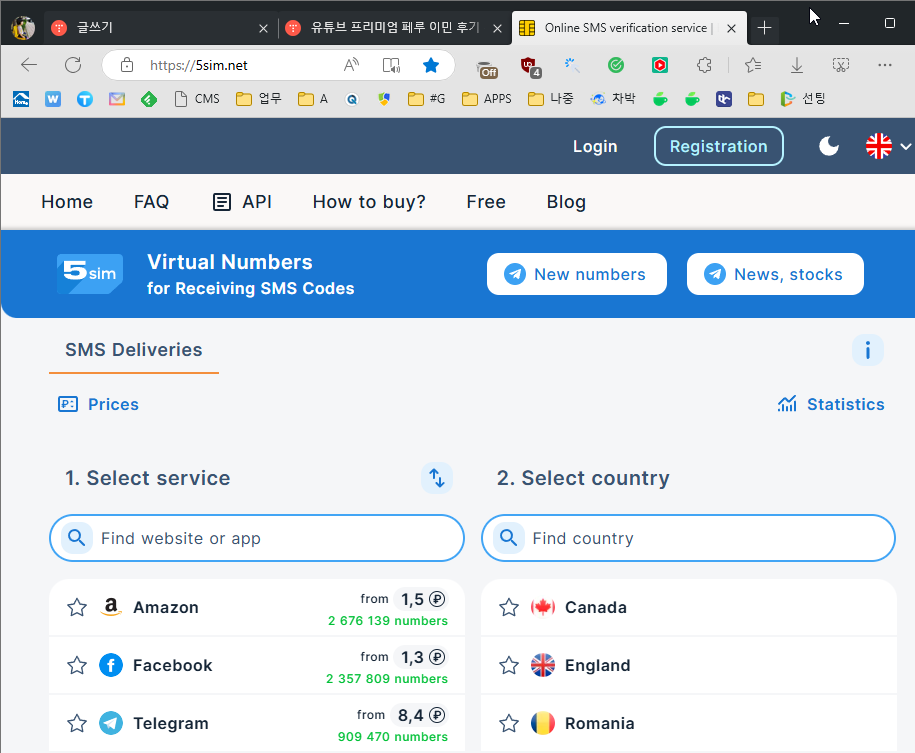Click the 5sim logo
Viewport: 915px width, 753px height.
90,274
